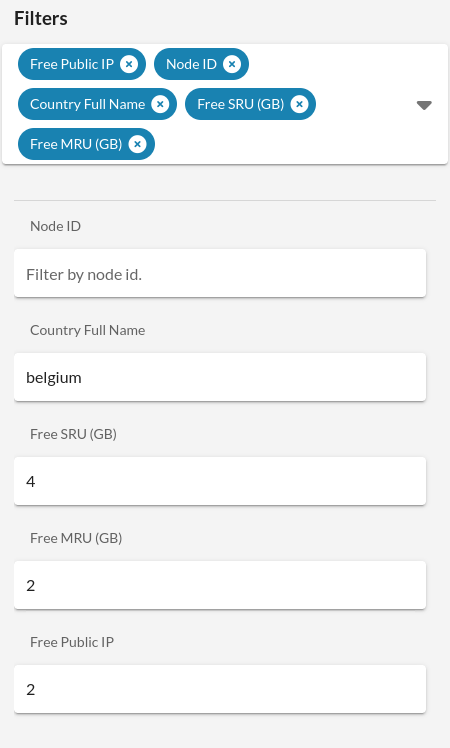
Task: Select the Node ID chip label
Action: point(191,64)
